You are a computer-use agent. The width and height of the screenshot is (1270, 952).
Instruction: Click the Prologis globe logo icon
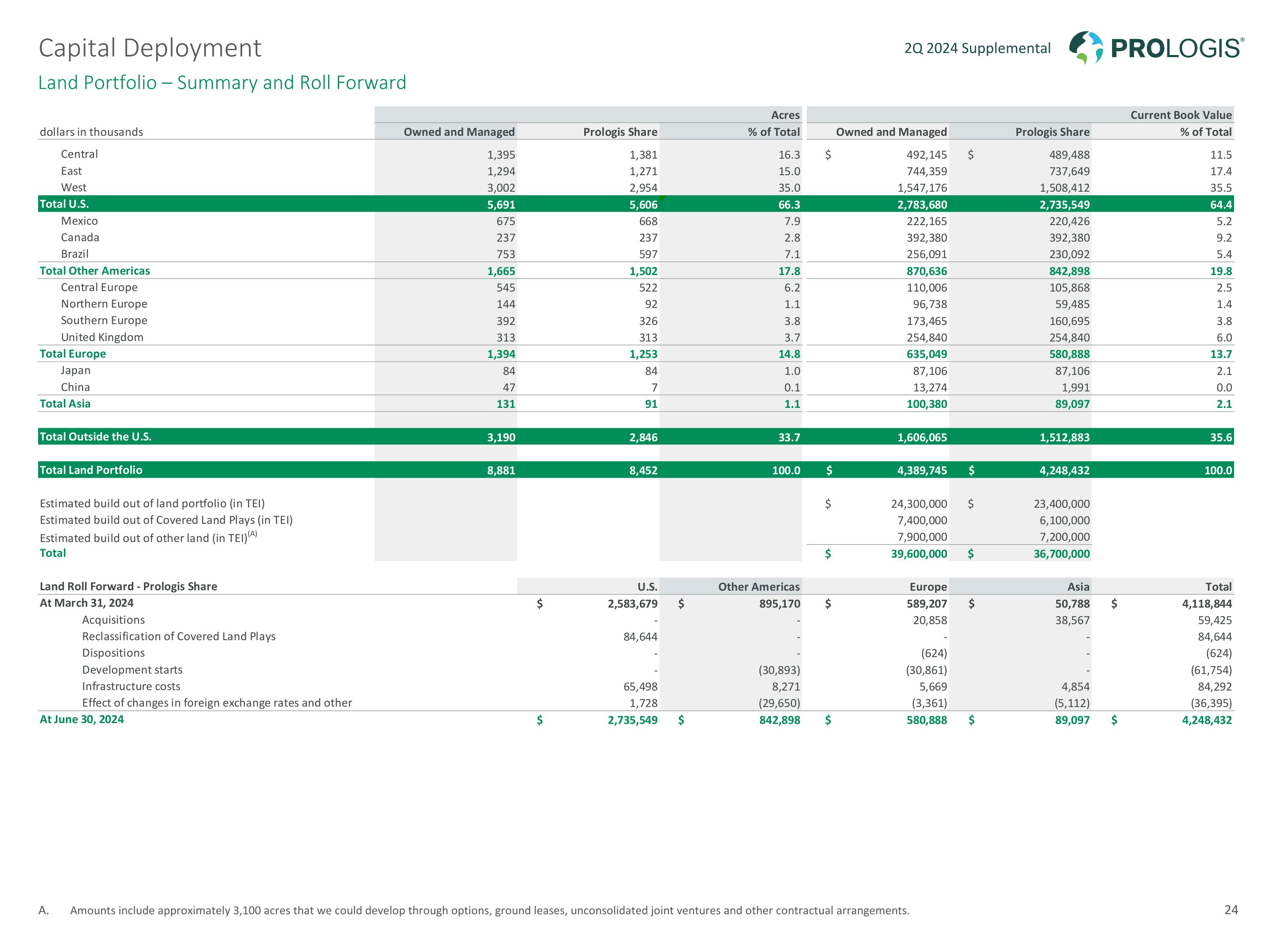click(1086, 48)
